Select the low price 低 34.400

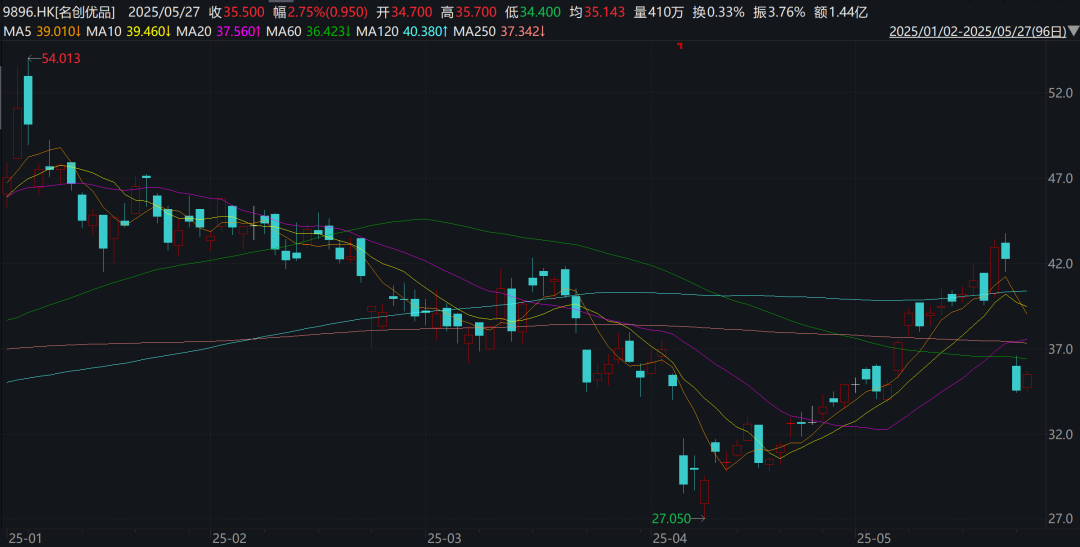535,12
